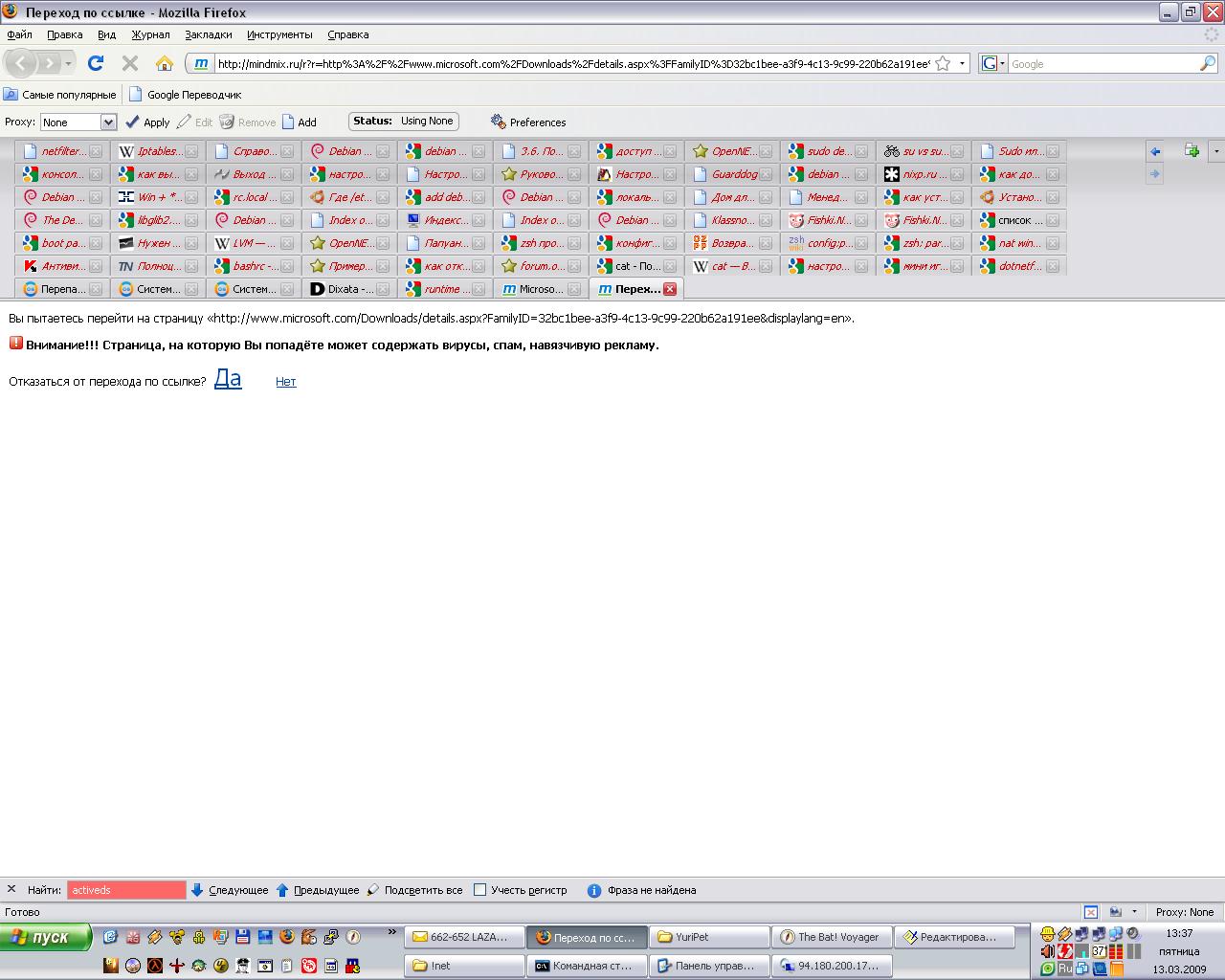Click the Back navigation arrow

[21, 63]
